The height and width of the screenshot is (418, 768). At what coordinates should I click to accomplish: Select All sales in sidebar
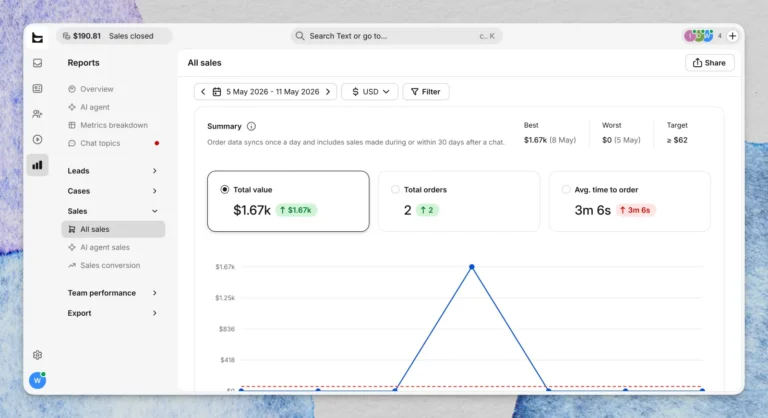point(113,229)
